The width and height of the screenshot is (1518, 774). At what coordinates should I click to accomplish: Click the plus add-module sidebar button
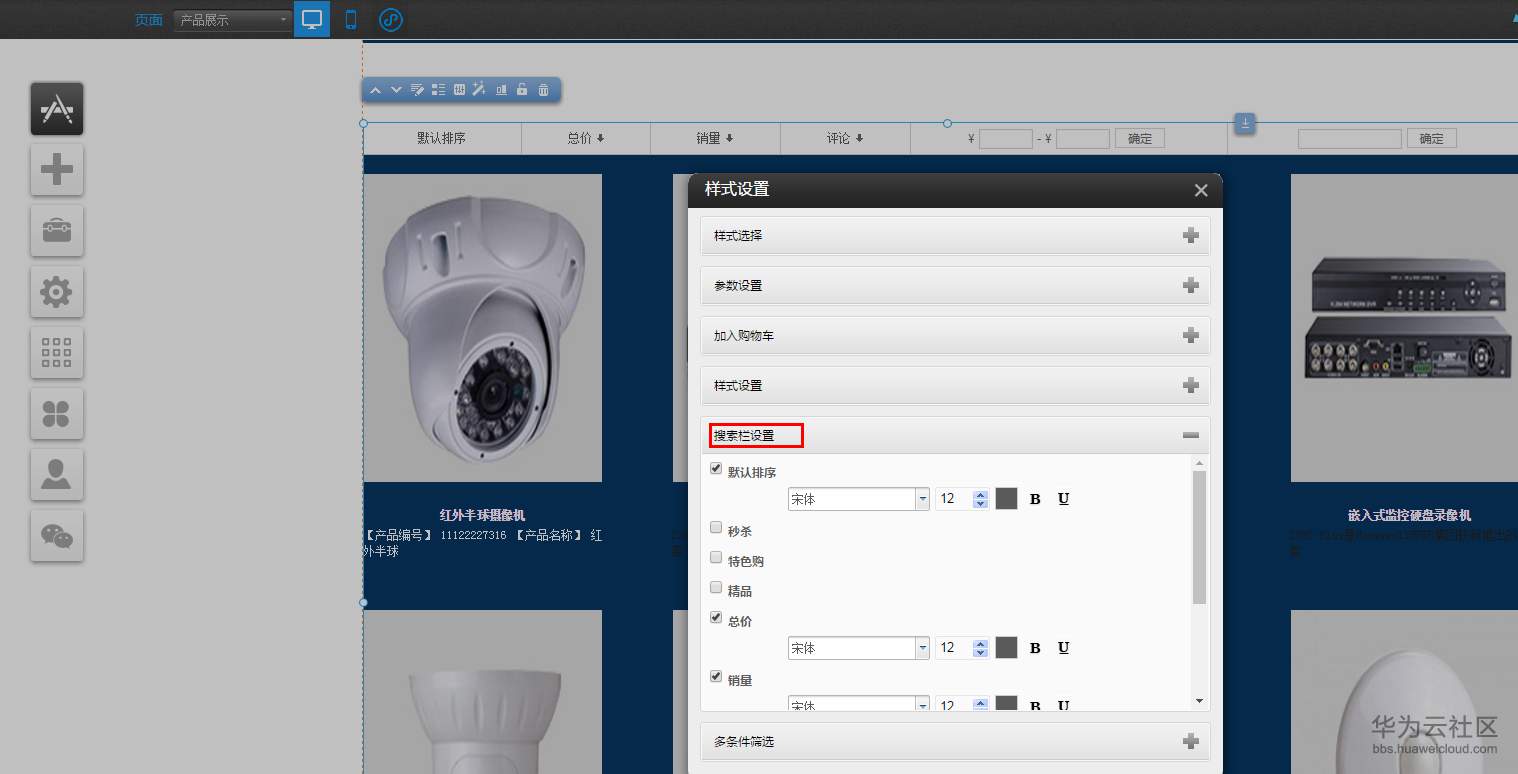[57, 170]
